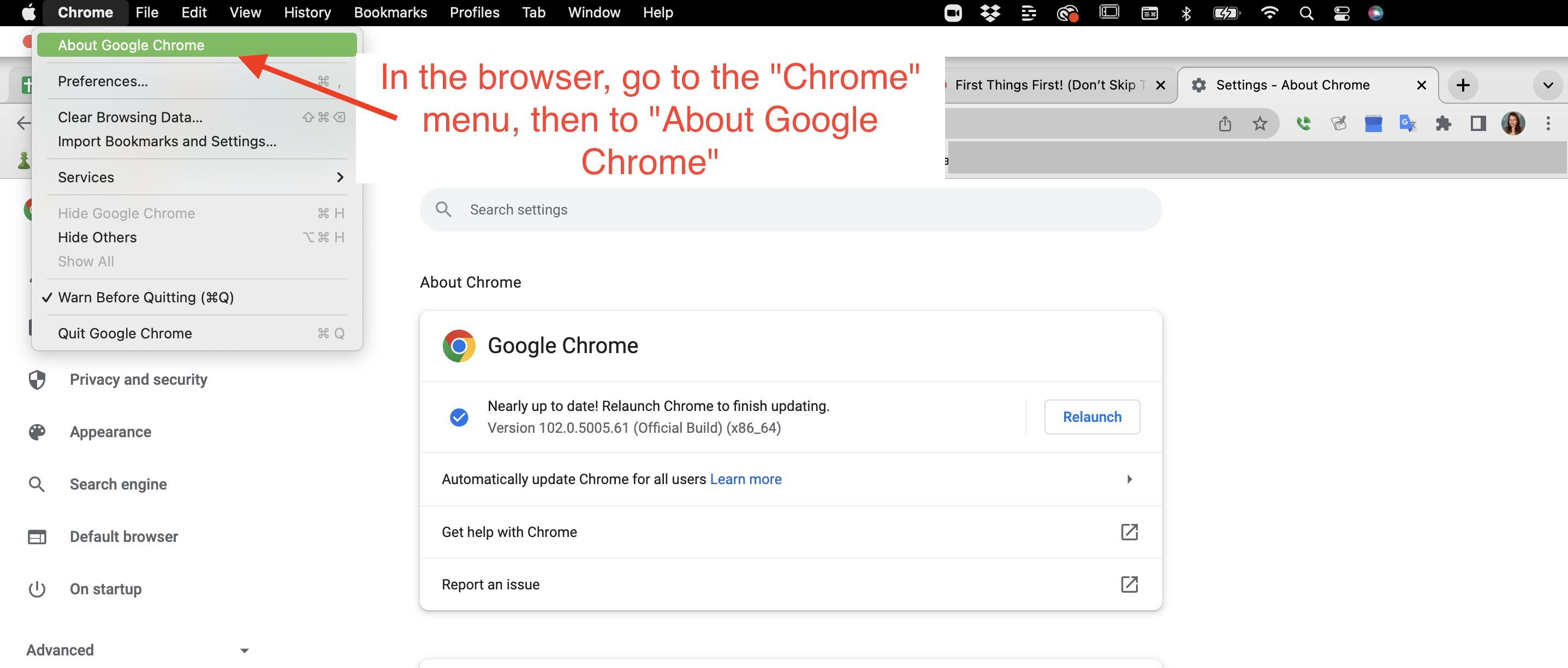Click the Search settings field
1568x668 pixels.
[x=790, y=209]
